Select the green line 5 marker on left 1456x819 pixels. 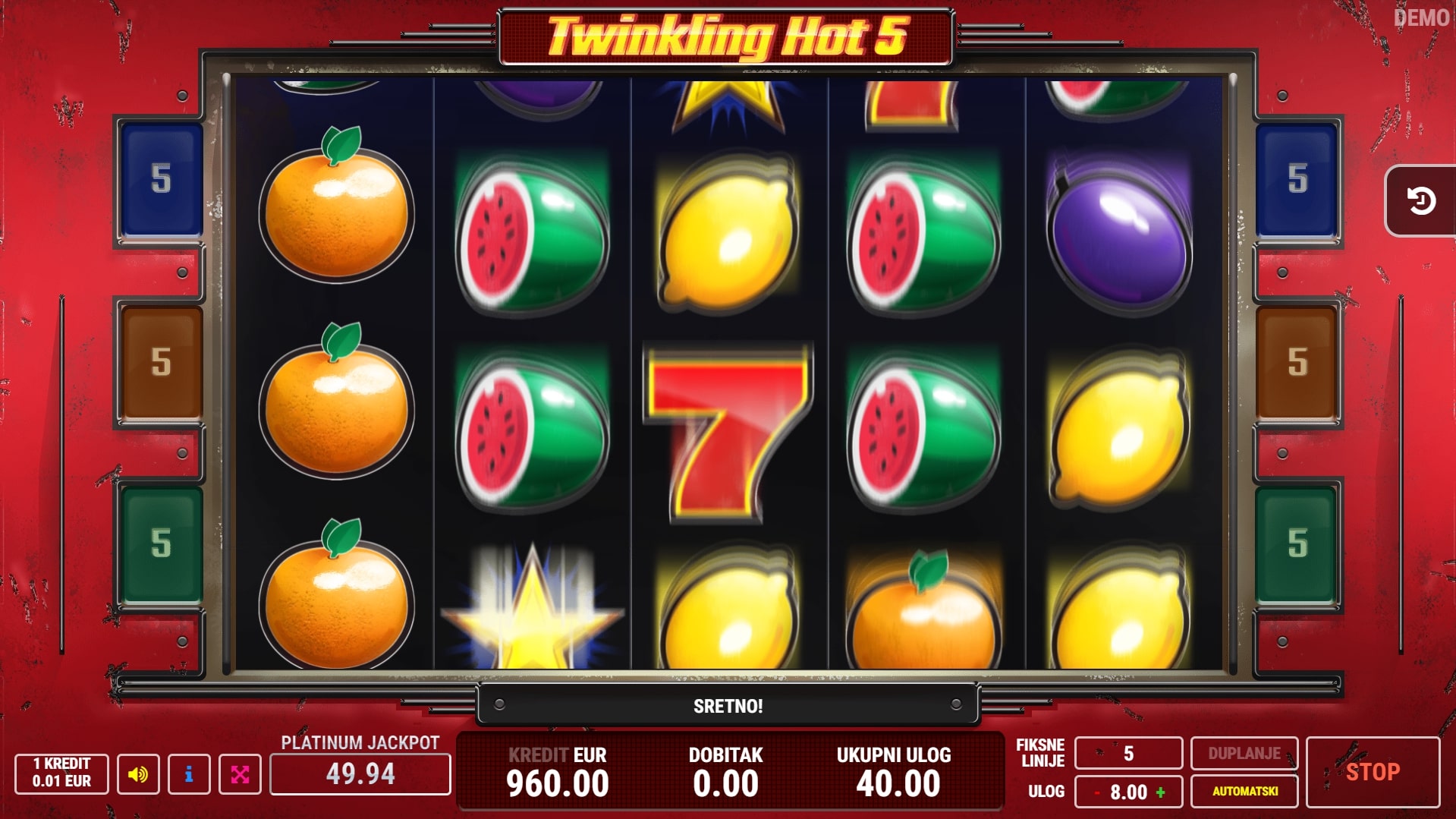click(x=160, y=544)
